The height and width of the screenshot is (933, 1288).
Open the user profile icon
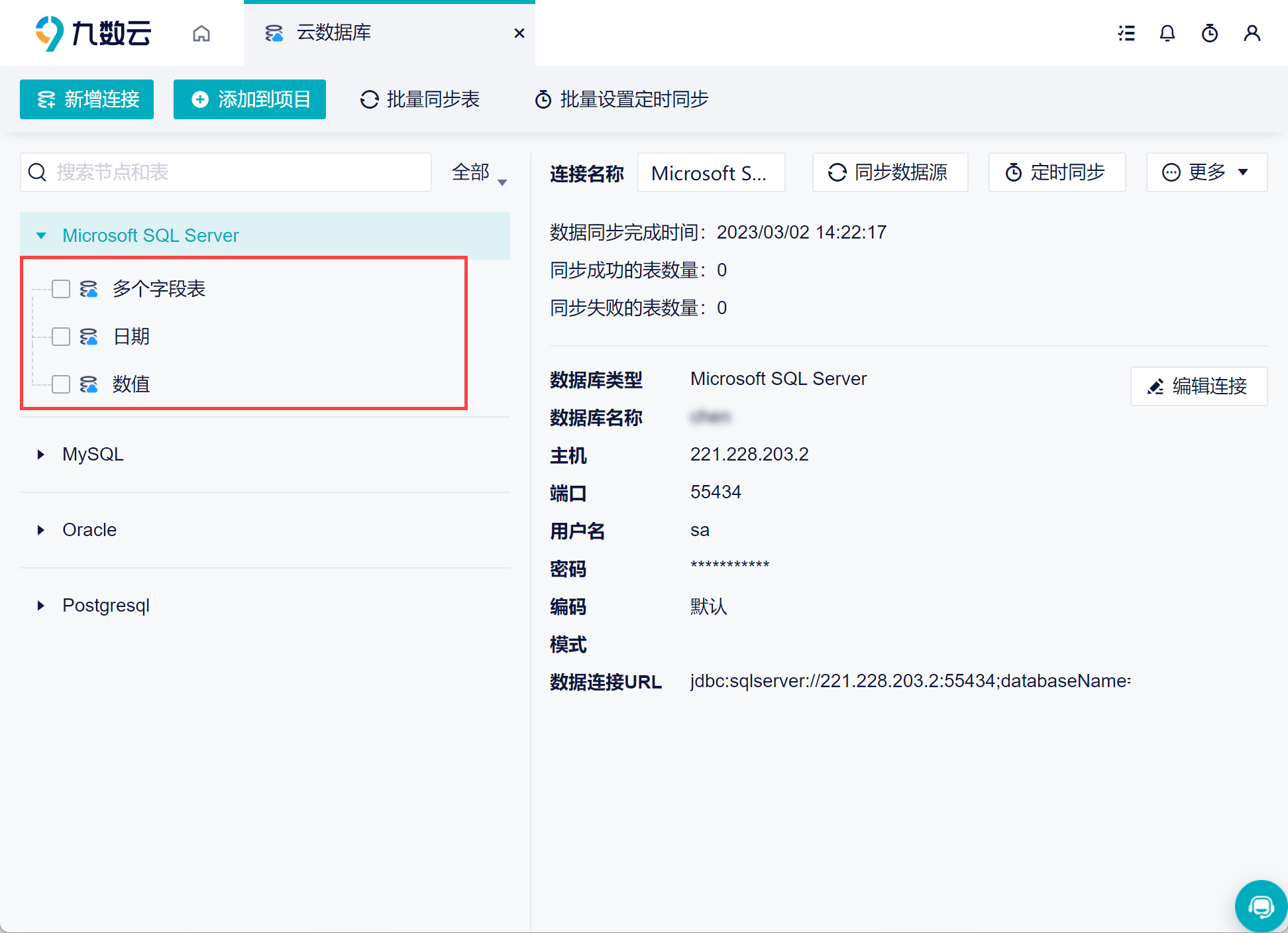1252,33
